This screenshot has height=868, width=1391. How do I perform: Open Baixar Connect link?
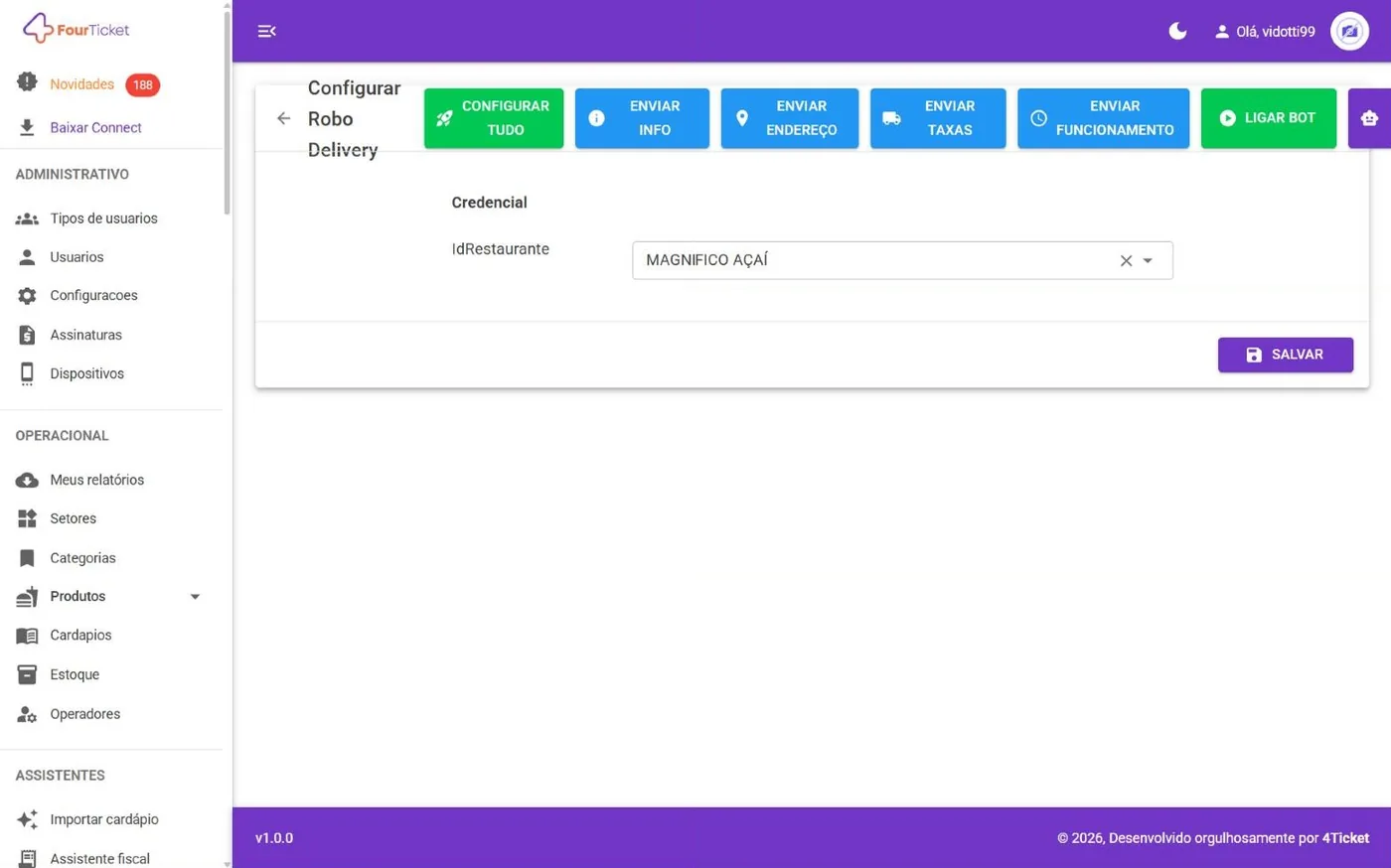point(95,127)
